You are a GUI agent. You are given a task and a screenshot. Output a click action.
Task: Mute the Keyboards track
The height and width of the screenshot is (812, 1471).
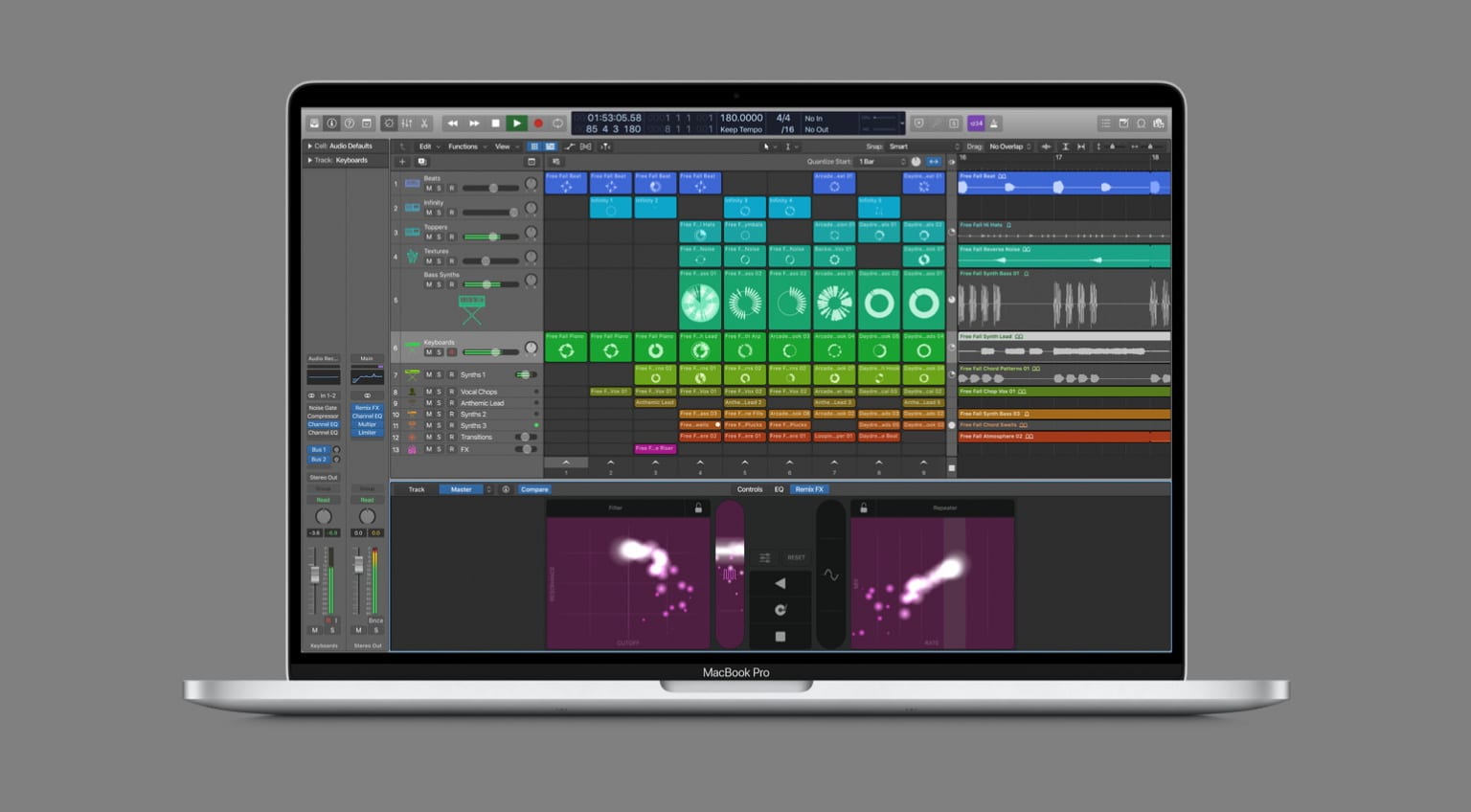(x=428, y=350)
